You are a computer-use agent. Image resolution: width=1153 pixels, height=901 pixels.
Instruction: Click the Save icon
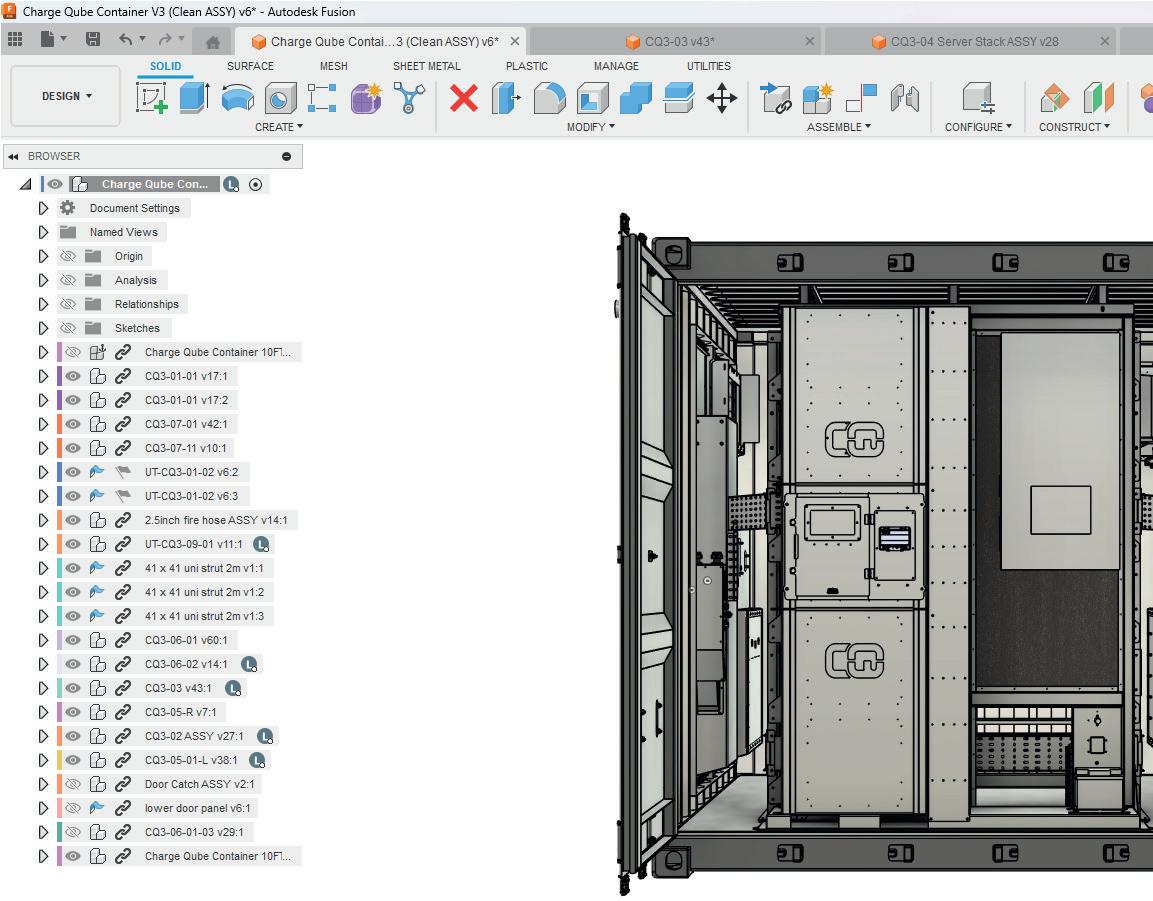point(93,40)
